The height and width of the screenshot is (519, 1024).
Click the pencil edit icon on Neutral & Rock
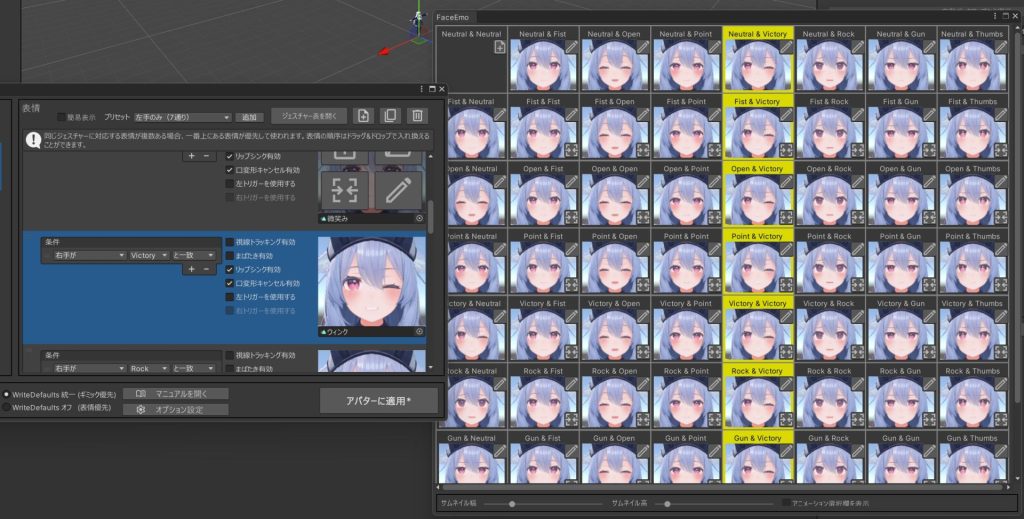(857, 47)
